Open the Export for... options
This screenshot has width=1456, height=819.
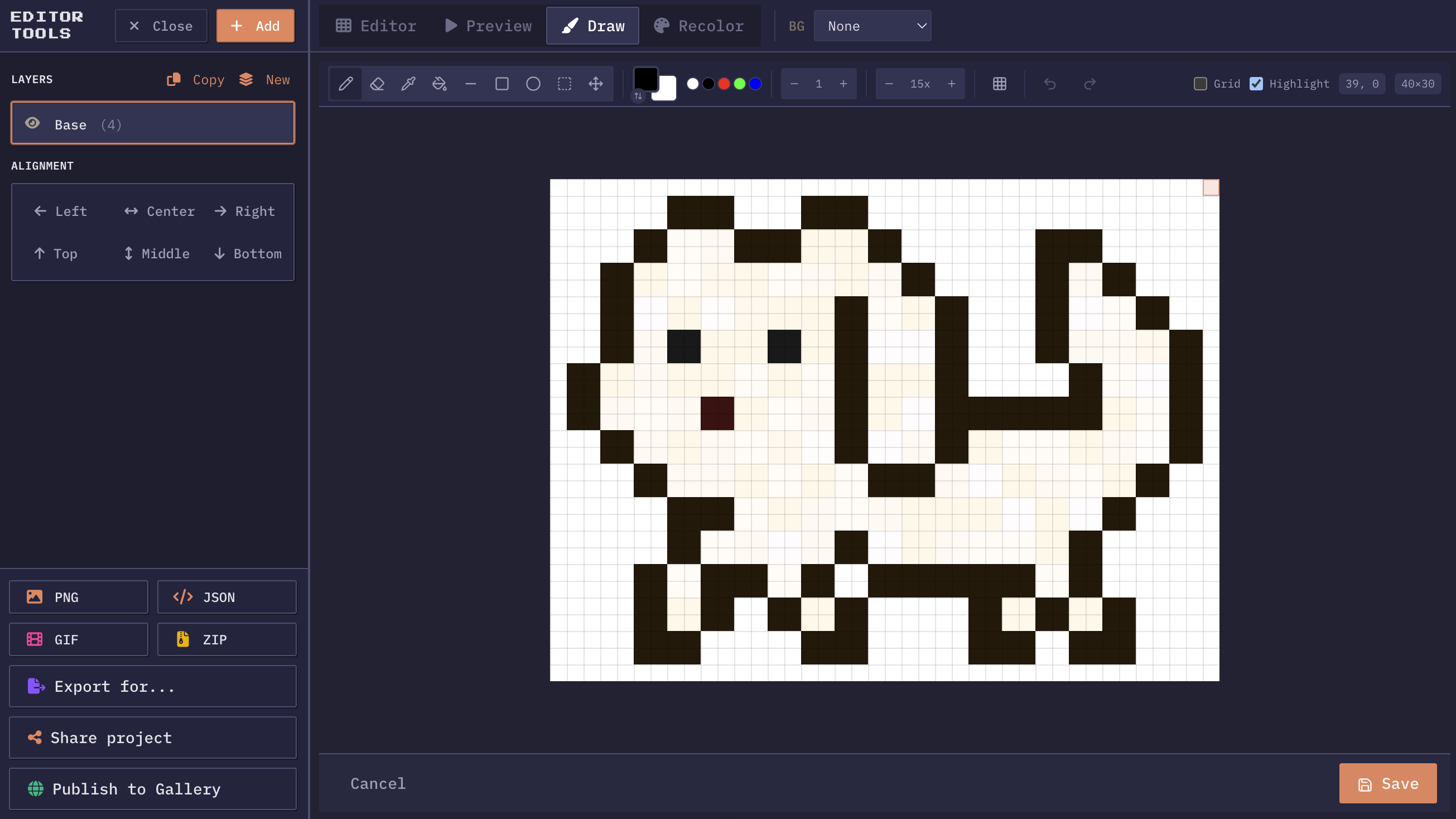153,686
